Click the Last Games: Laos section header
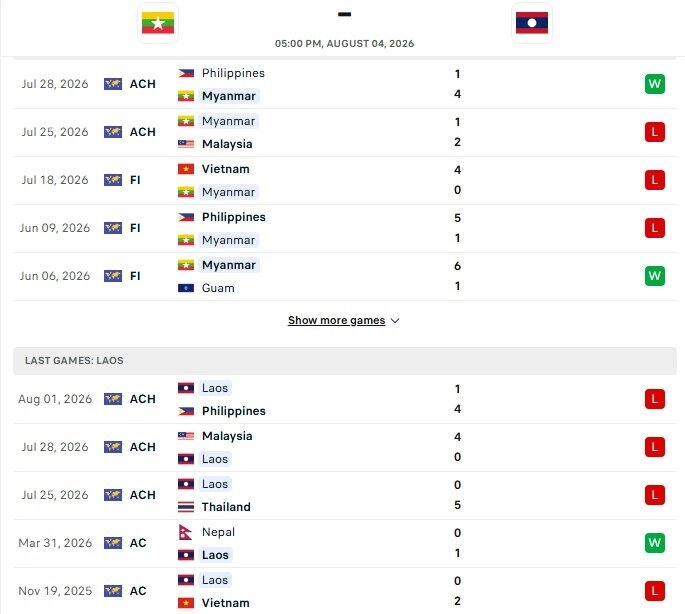The image size is (685, 614). 345,361
